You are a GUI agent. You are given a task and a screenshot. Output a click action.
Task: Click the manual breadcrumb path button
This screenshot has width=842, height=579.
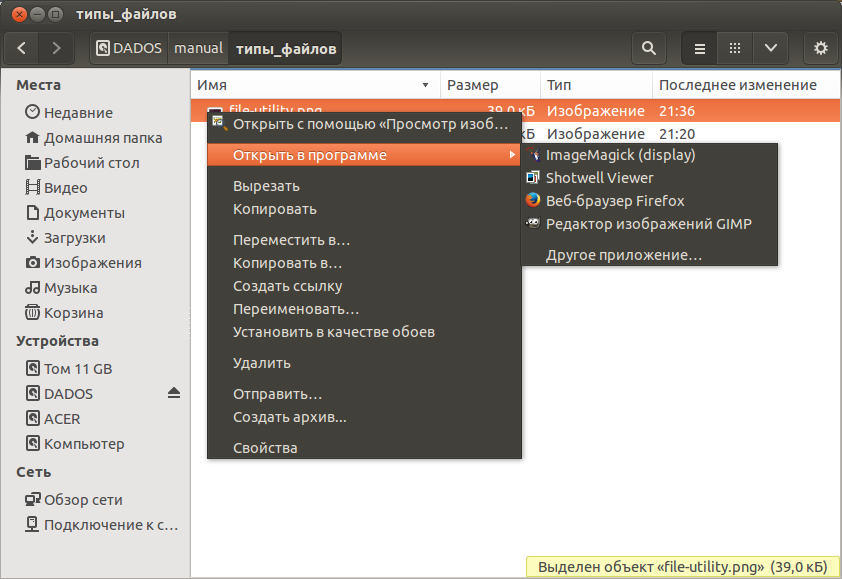[198, 48]
